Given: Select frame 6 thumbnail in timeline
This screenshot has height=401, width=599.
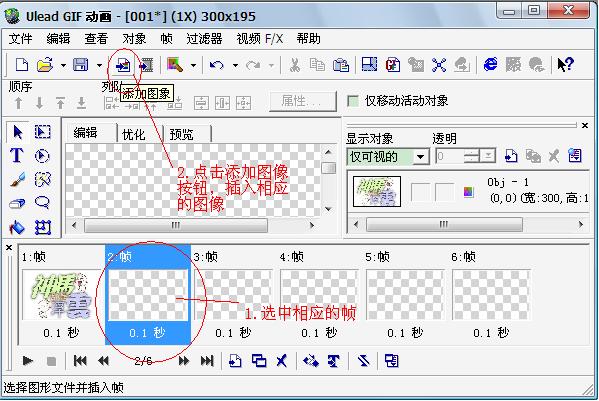Looking at the screenshot, I should click(x=491, y=295).
